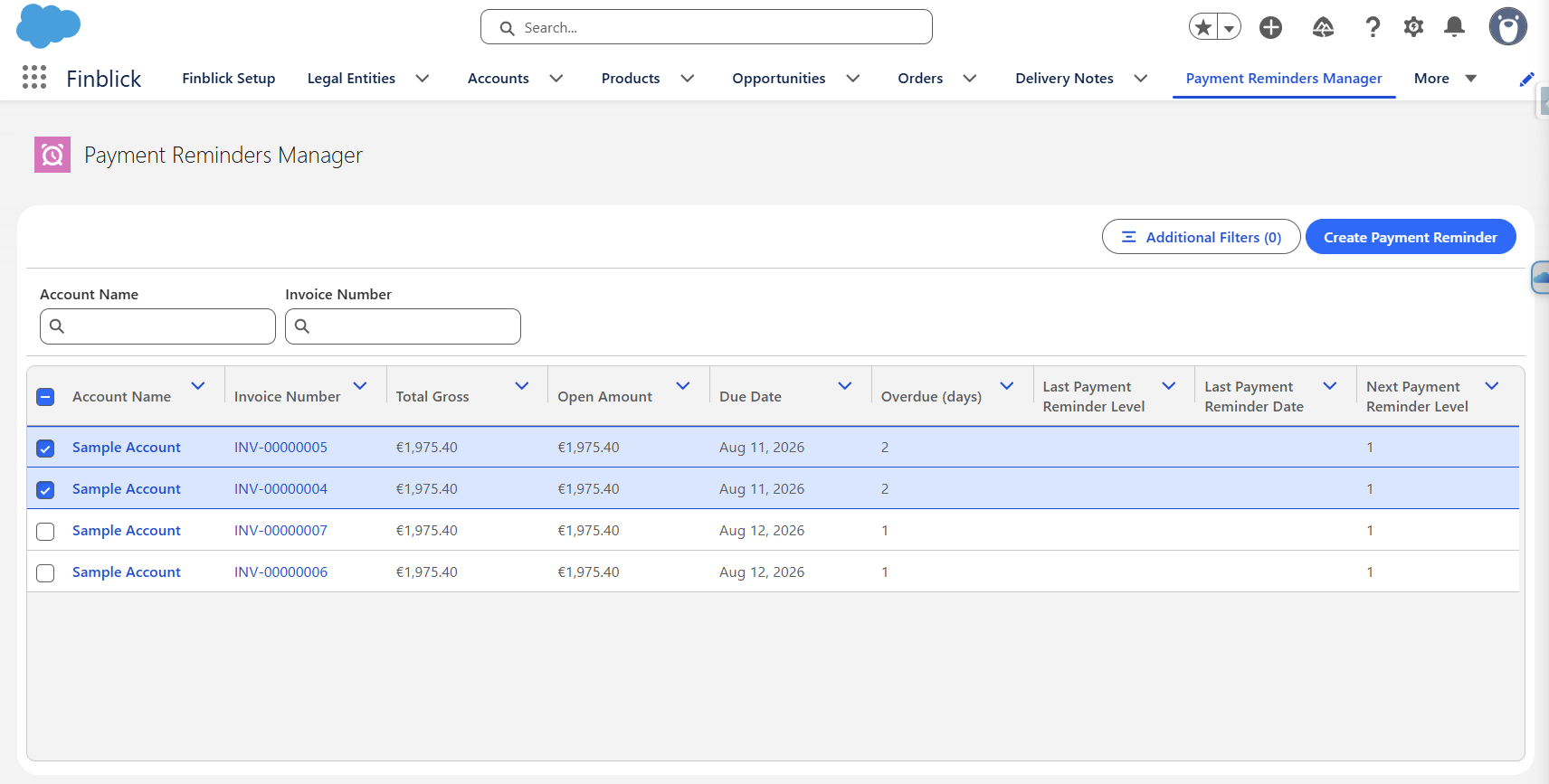
Task: Open Last Payment Reminder Level column menu
Action: point(1169,386)
